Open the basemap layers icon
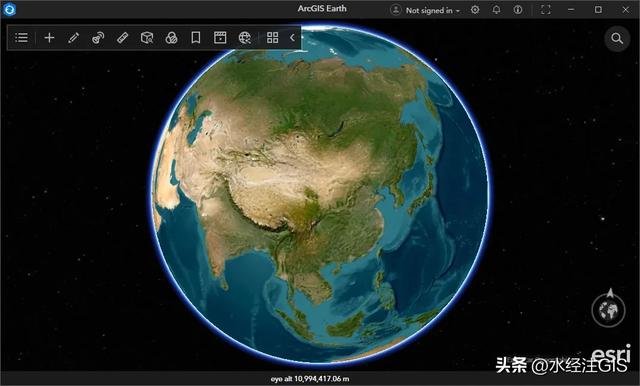 point(171,38)
